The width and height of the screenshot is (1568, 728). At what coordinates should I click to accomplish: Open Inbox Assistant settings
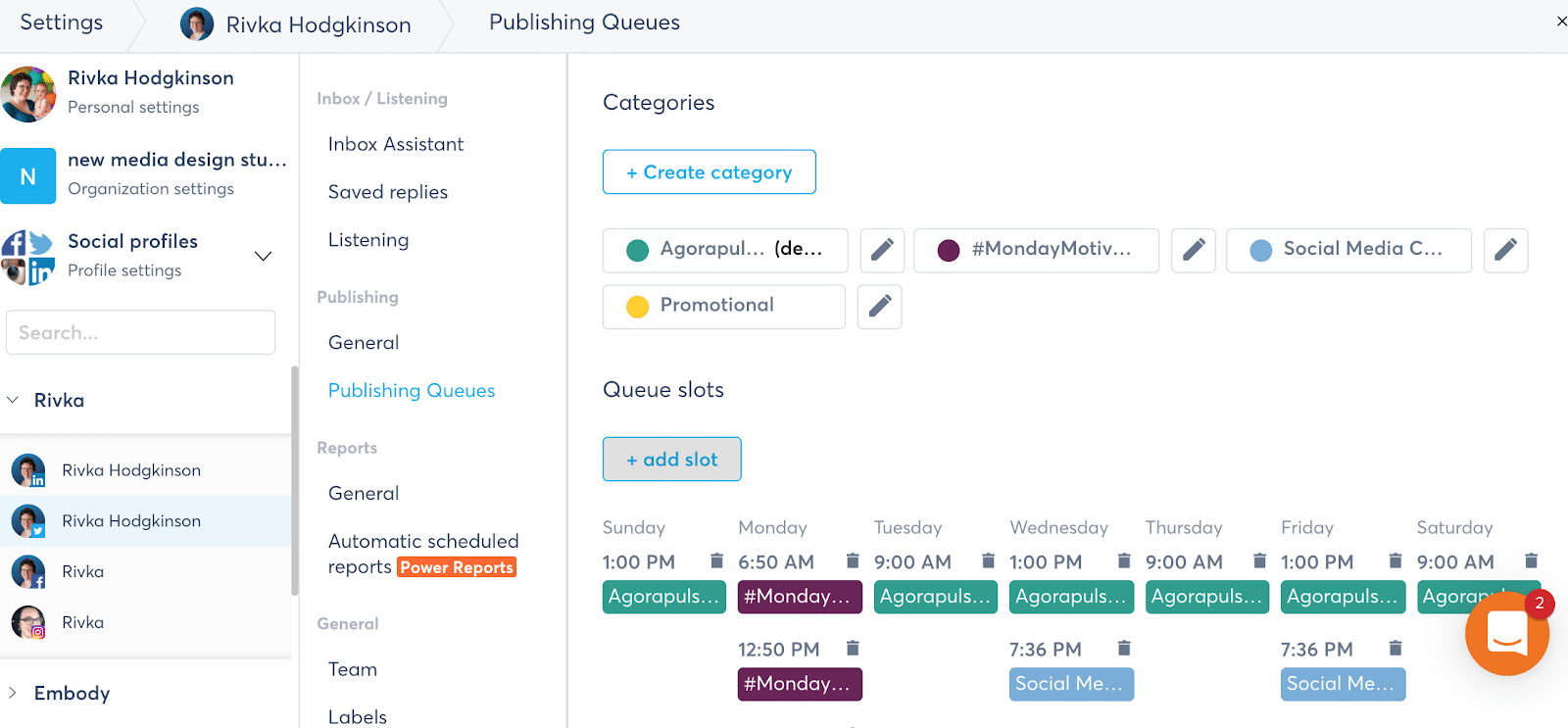[x=396, y=144]
